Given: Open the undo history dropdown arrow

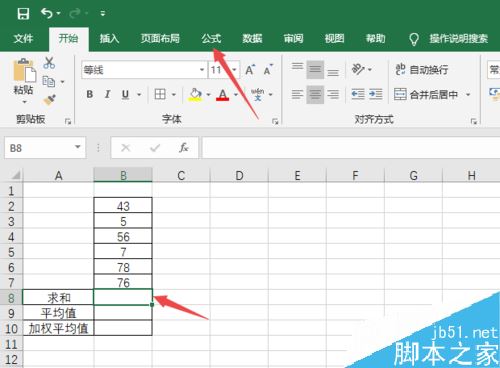Looking at the screenshot, I should (59, 13).
